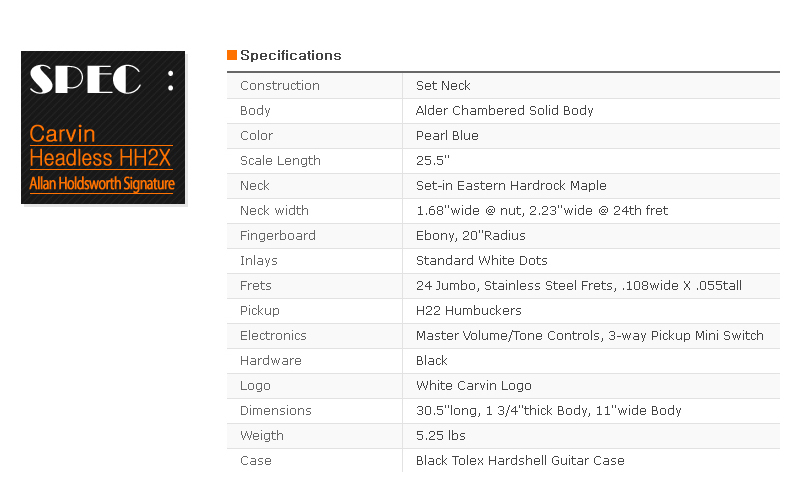Select the Standard White Dots inlays value

pos(482,261)
